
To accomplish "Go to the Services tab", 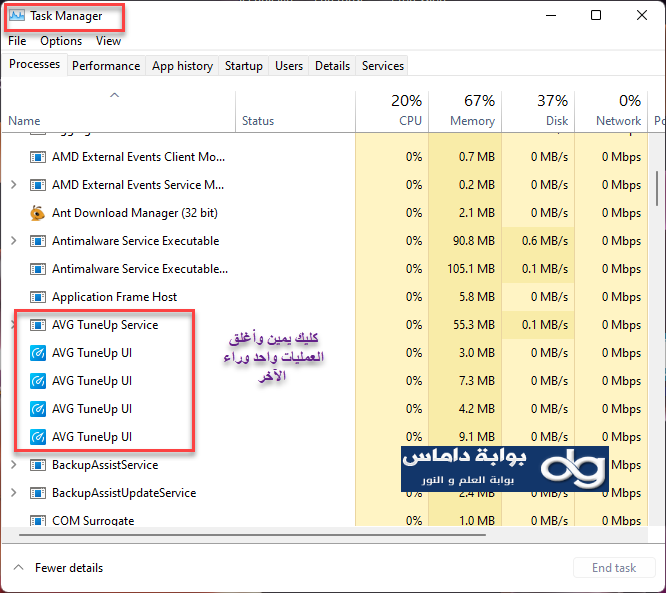I will pos(383,66).
